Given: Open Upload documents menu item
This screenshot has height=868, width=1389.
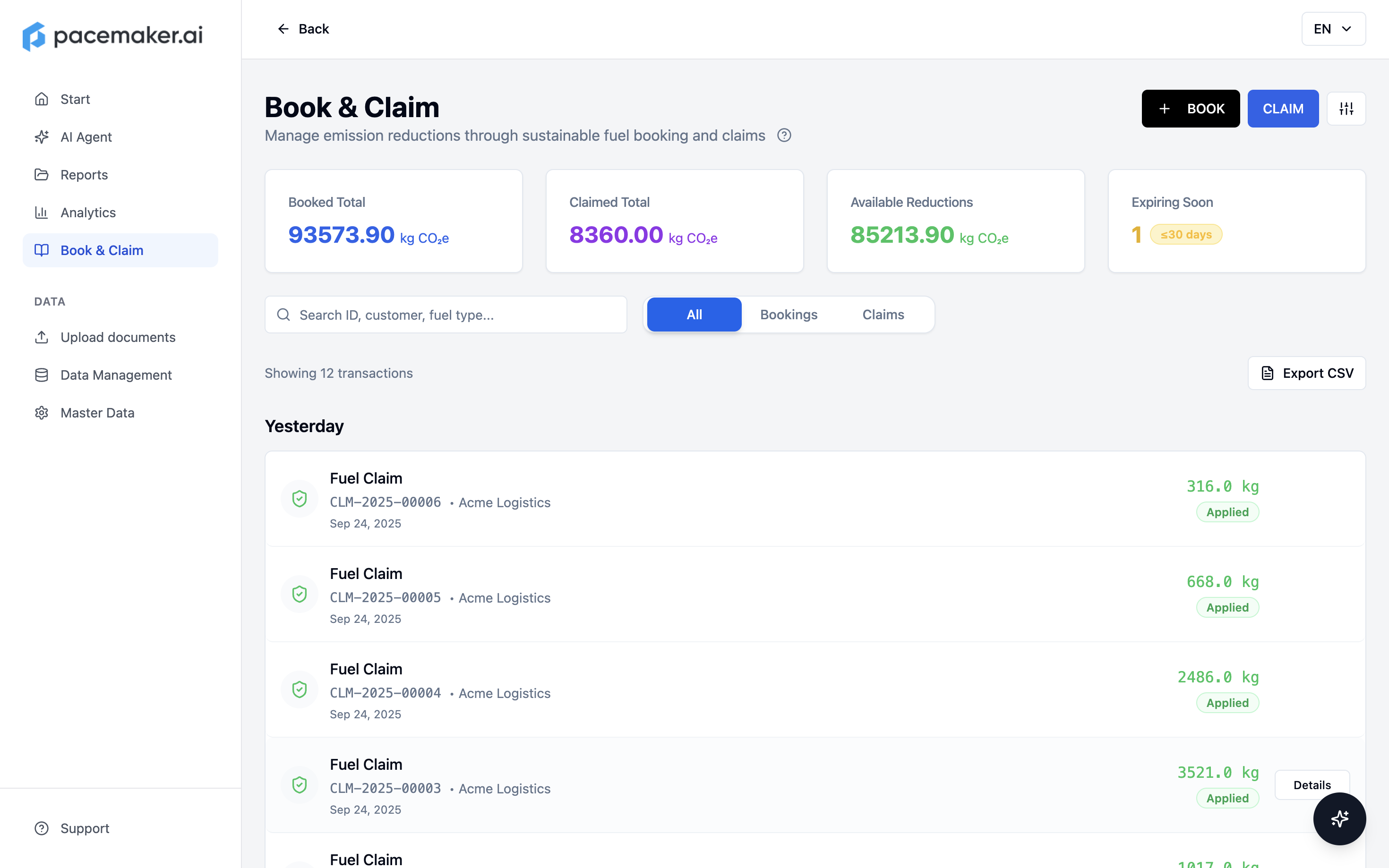Looking at the screenshot, I should point(120,337).
